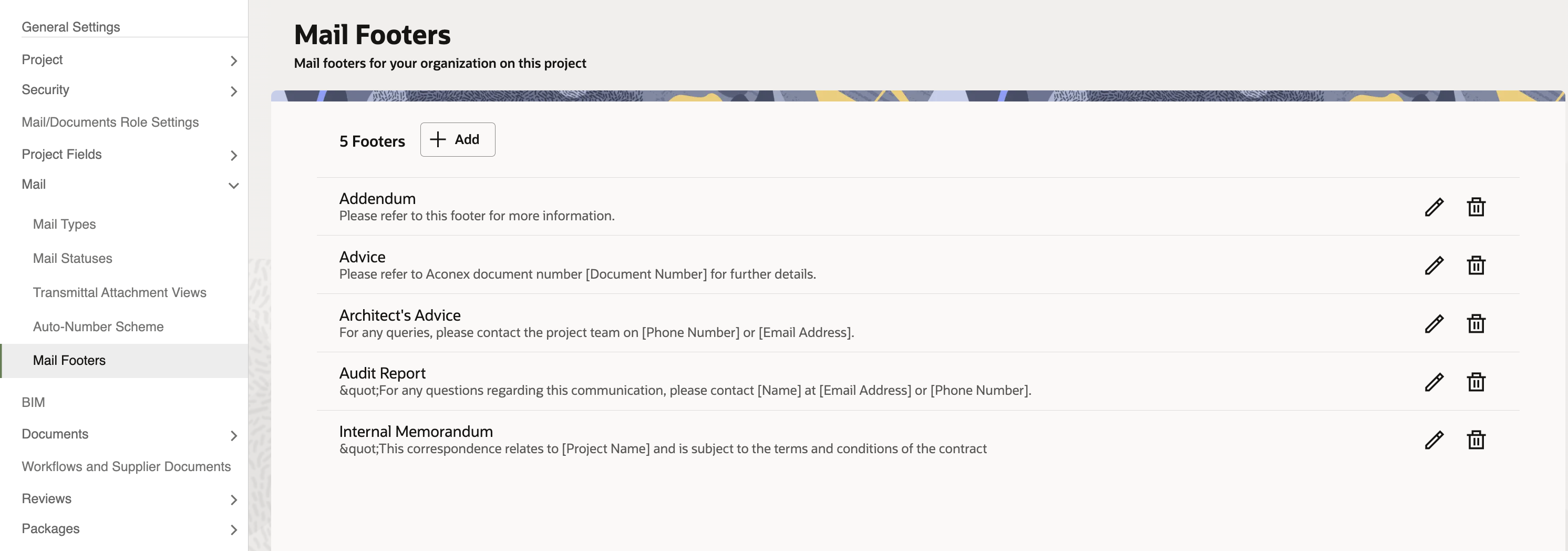
Task: Edit the Advice footer
Action: [1434, 266]
